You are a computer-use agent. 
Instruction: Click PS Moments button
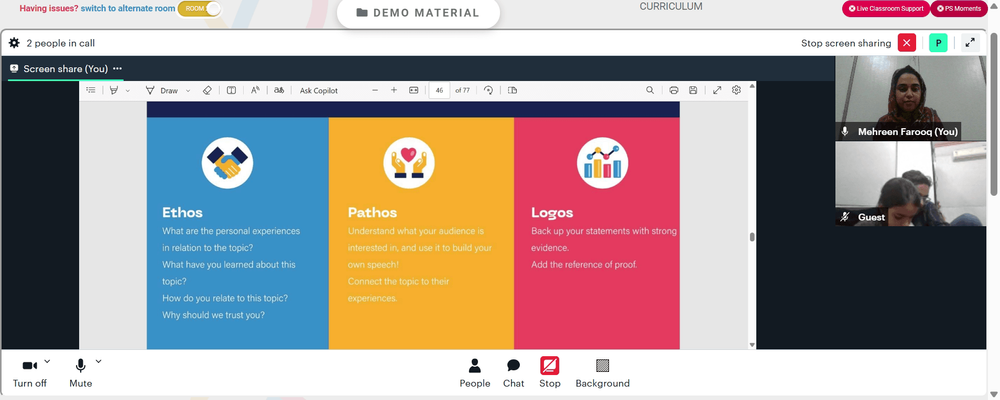coord(959,8)
